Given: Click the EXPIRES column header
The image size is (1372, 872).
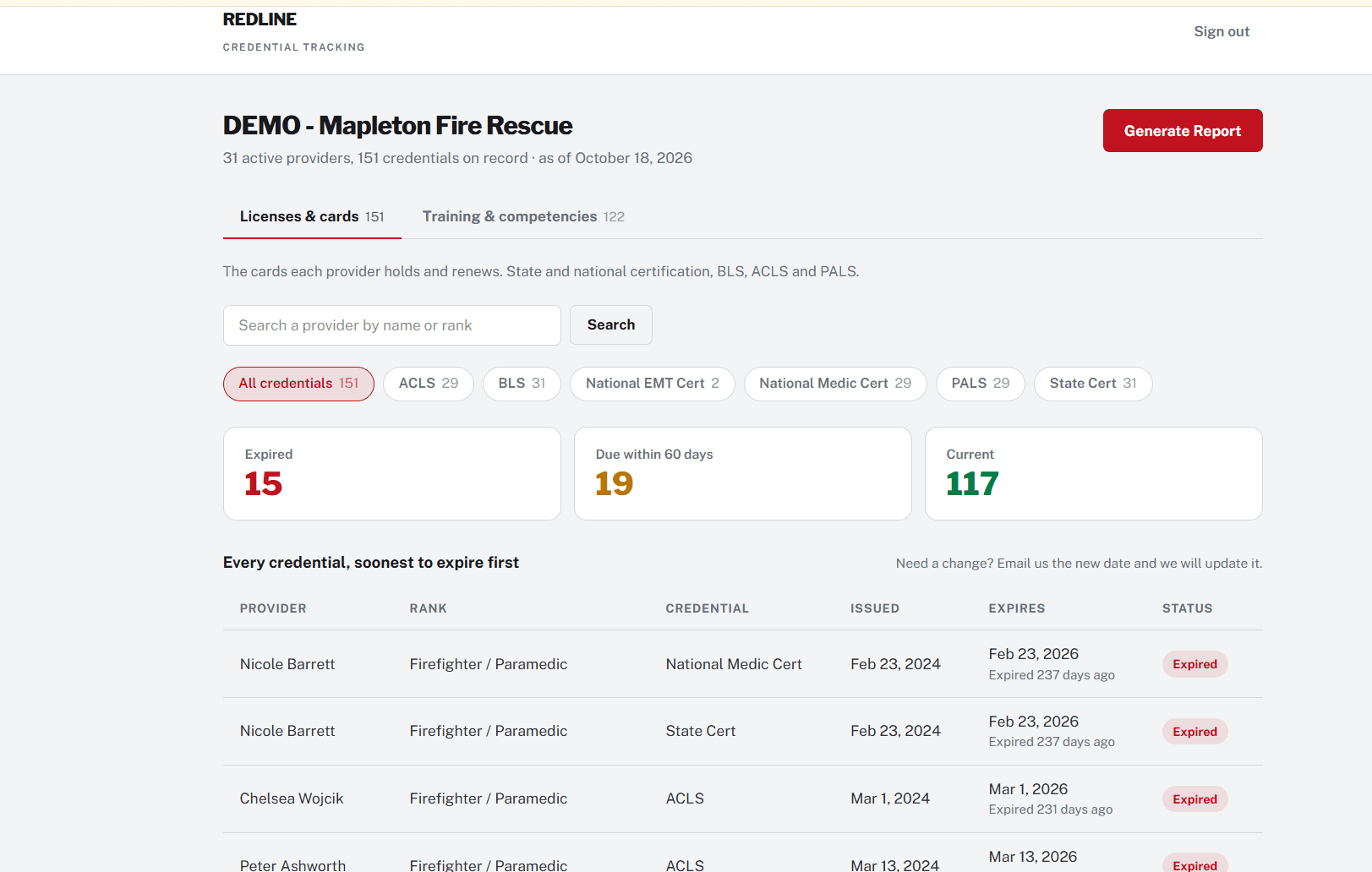Looking at the screenshot, I should [1017, 608].
